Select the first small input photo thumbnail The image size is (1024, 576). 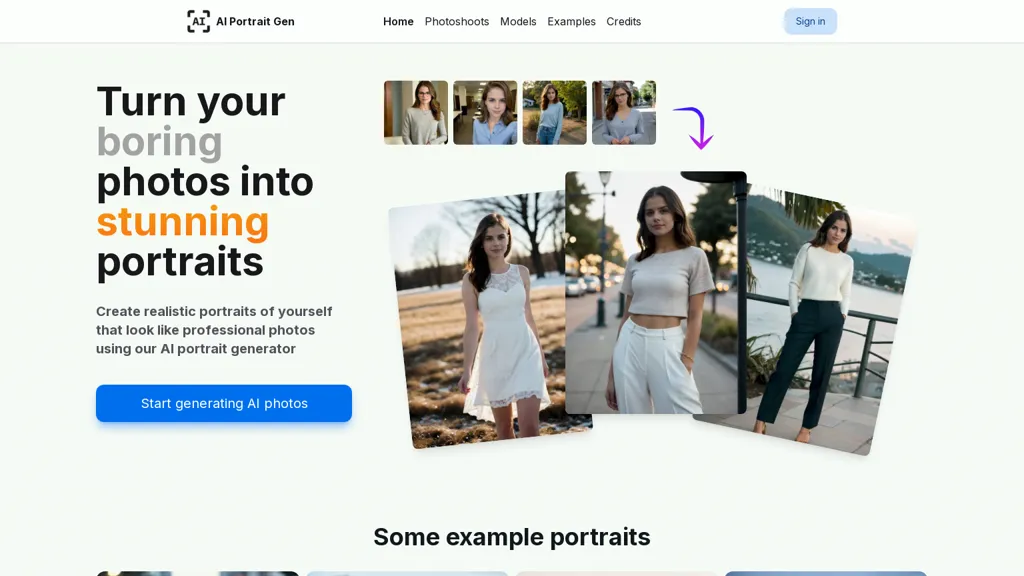[415, 112]
